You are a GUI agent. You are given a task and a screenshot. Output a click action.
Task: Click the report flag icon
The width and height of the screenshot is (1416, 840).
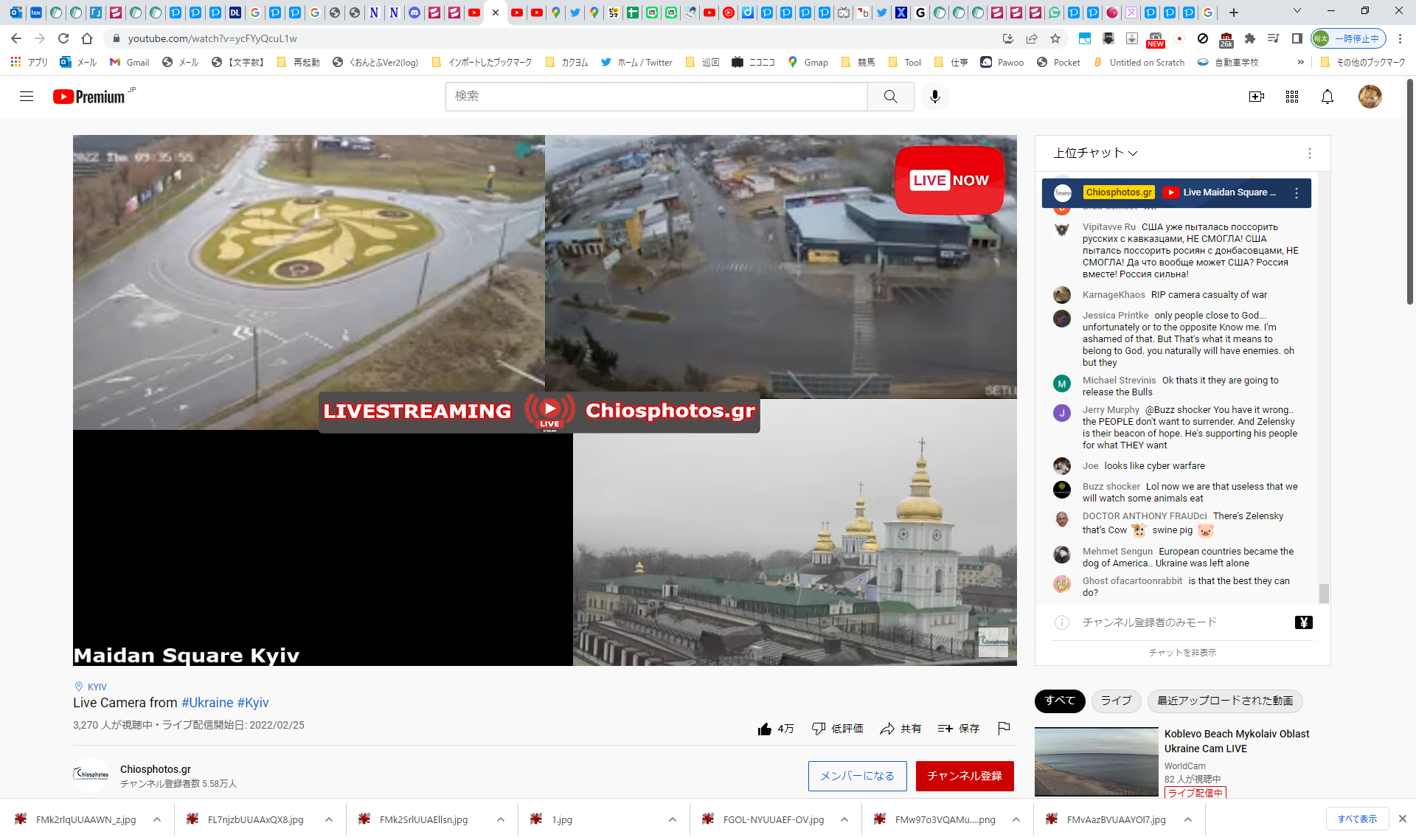(x=1003, y=729)
